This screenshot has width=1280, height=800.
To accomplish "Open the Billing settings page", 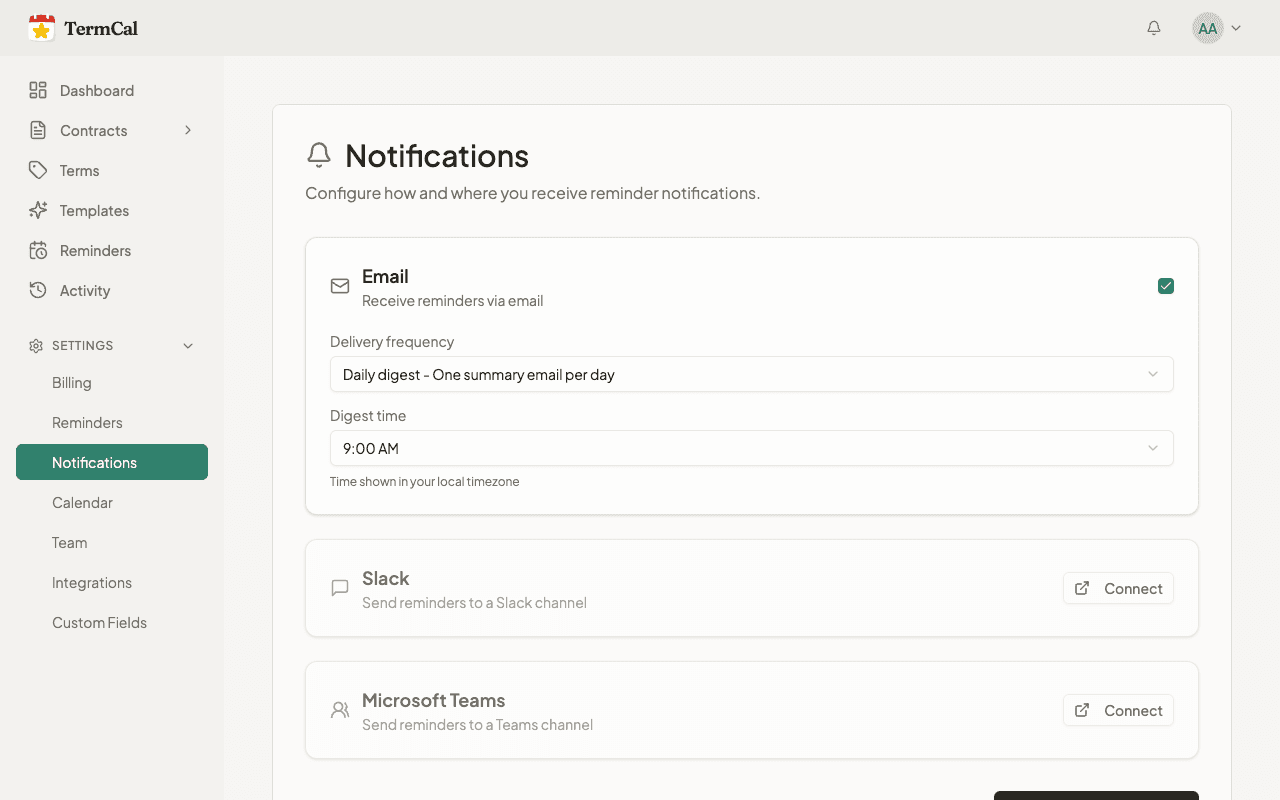I will 72,383.
